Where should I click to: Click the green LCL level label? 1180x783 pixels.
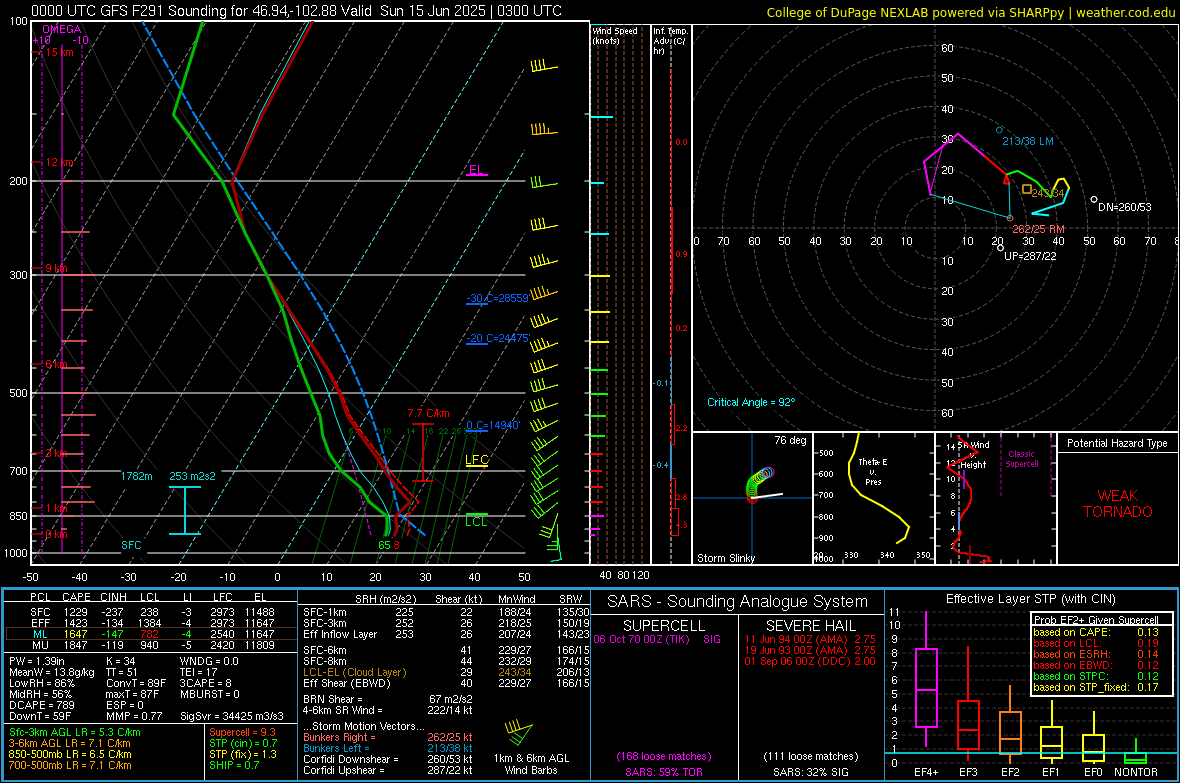(476, 521)
